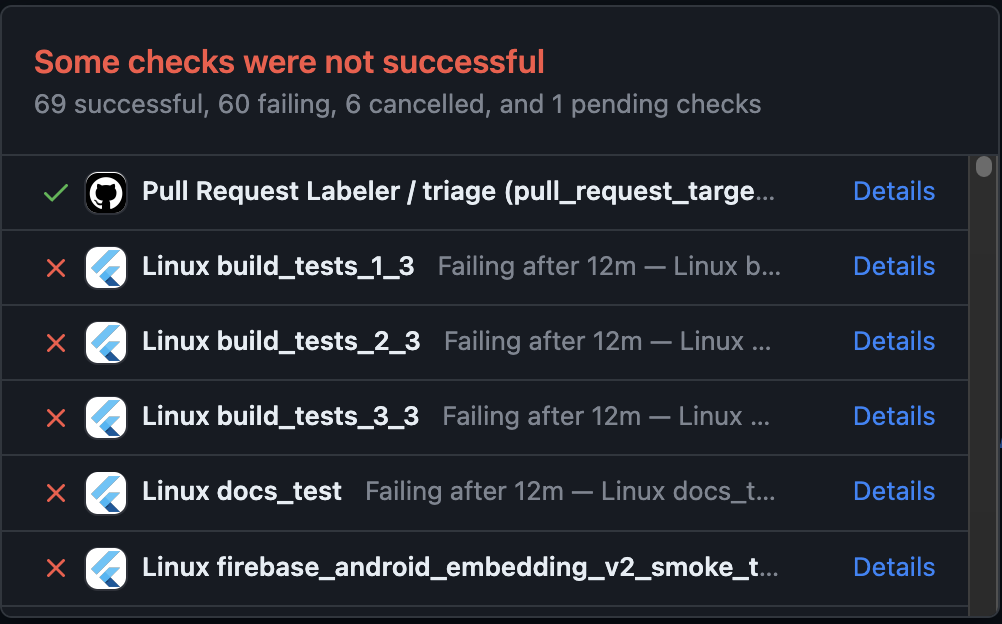Select the Linux build_tests_2_3 check name
The image size is (1002, 624).
pyautogui.click(x=280, y=342)
